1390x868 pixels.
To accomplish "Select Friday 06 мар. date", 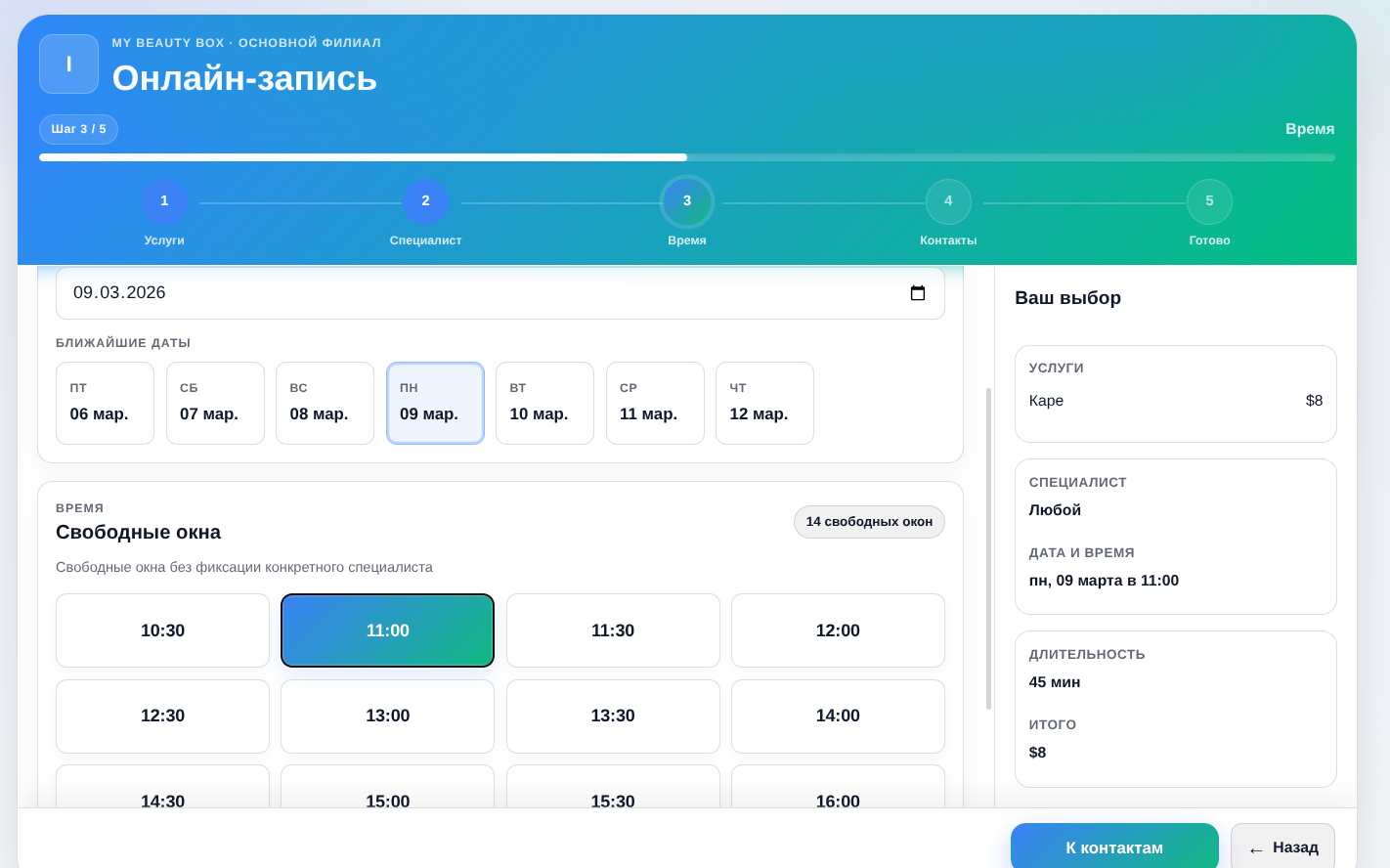I will click(105, 403).
